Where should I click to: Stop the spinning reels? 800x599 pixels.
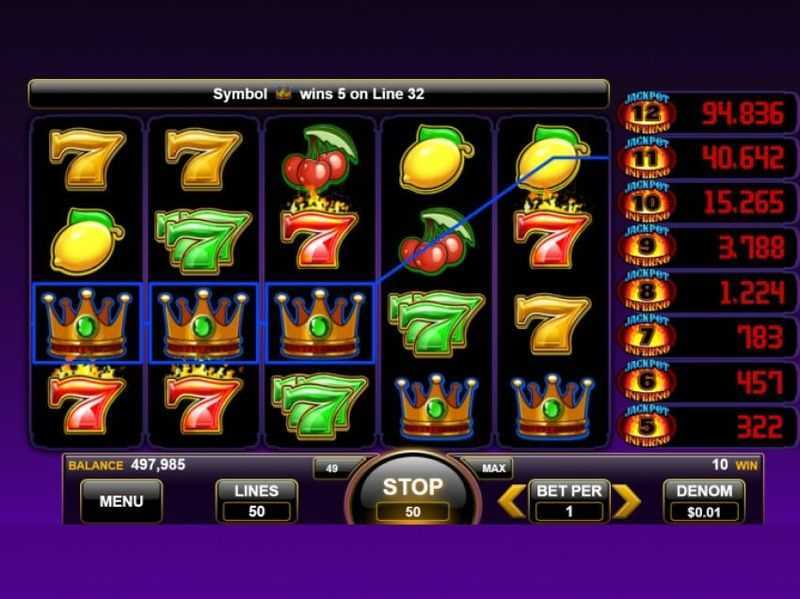click(413, 492)
